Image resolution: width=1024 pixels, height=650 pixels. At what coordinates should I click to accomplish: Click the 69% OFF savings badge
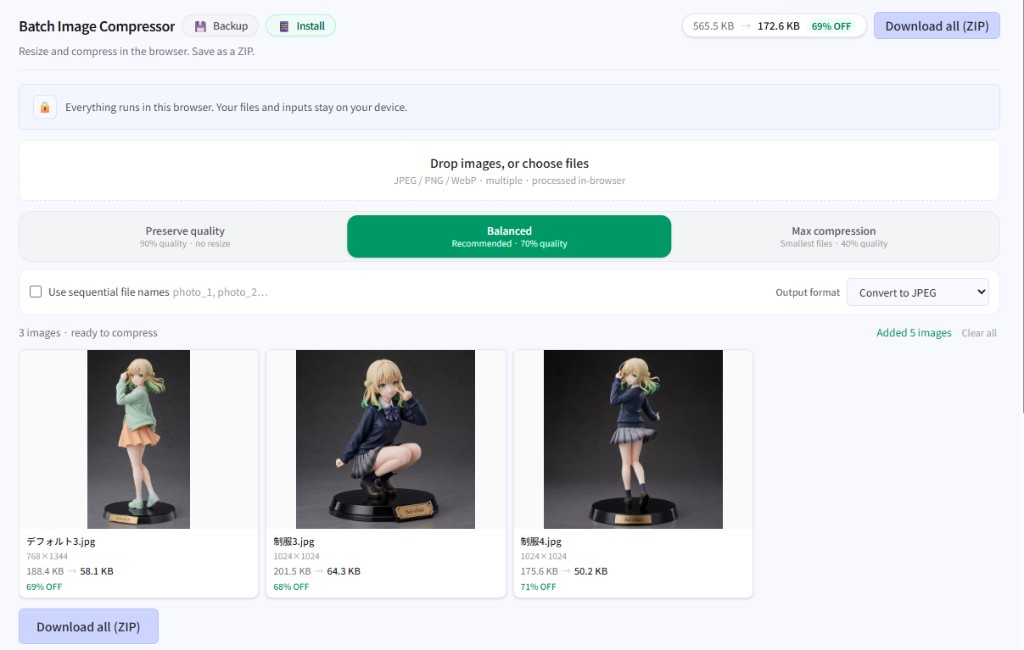(831, 26)
